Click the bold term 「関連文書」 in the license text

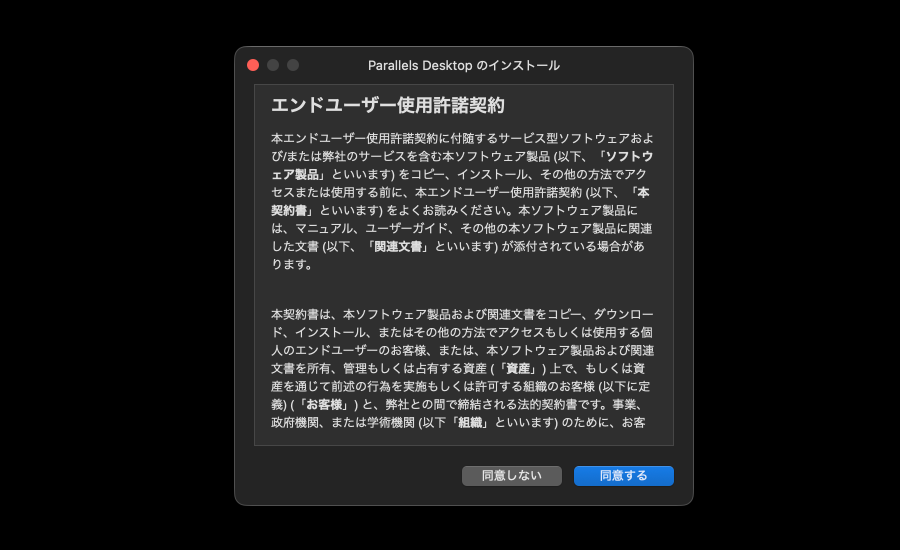click(398, 247)
